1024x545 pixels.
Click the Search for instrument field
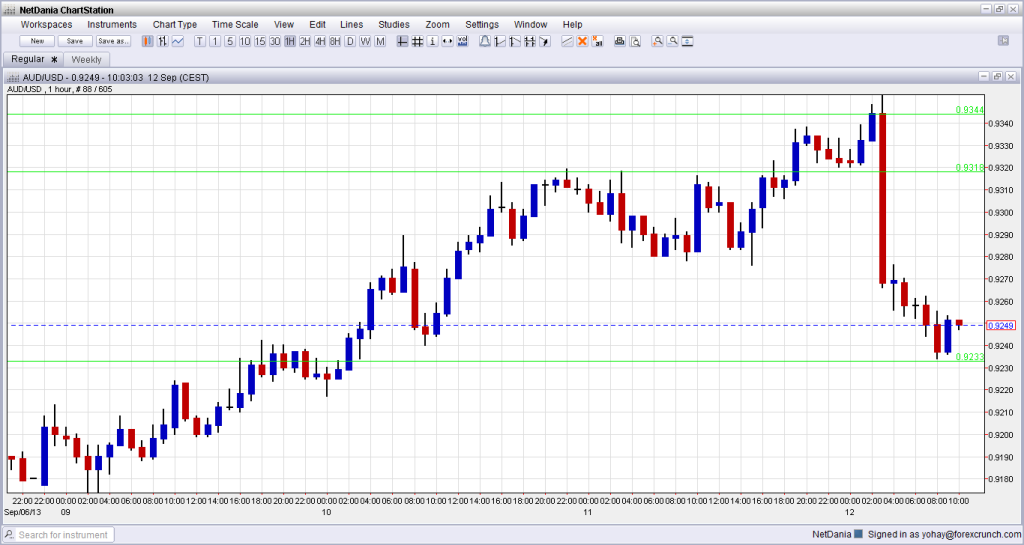point(64,535)
